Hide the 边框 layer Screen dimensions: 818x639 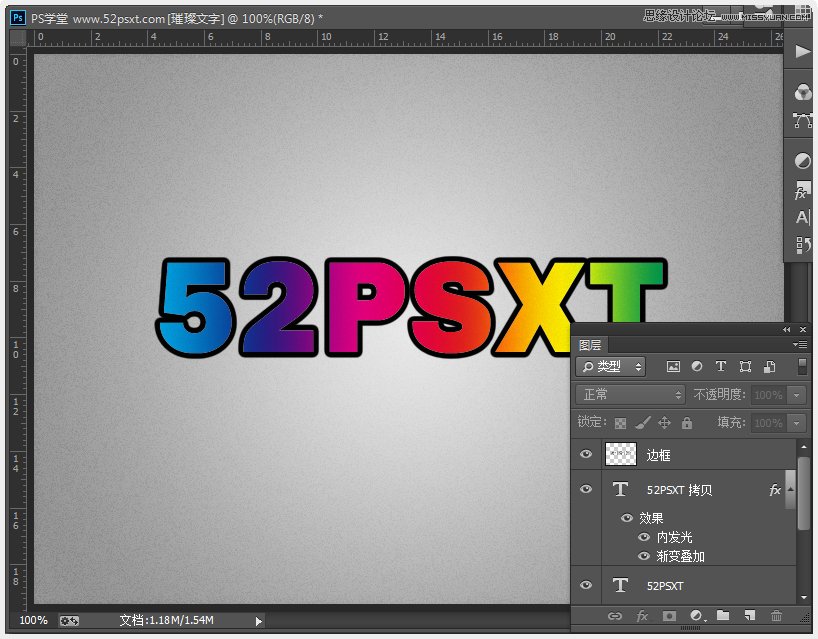[586, 454]
